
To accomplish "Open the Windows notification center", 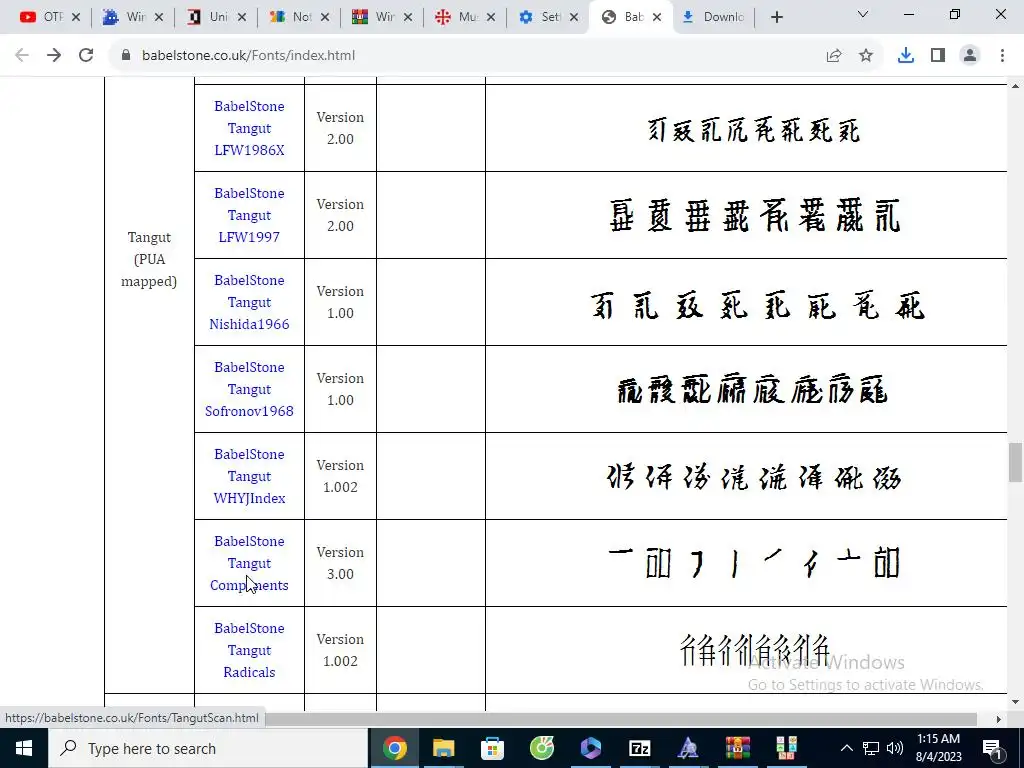I will [992, 748].
